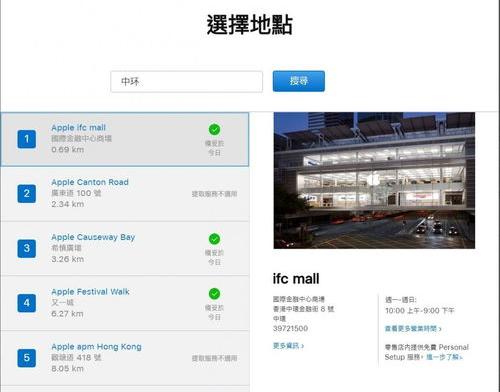The width and height of the screenshot is (500, 392).
Task: Choose Apple Festival Walk store
Action: pos(125,303)
